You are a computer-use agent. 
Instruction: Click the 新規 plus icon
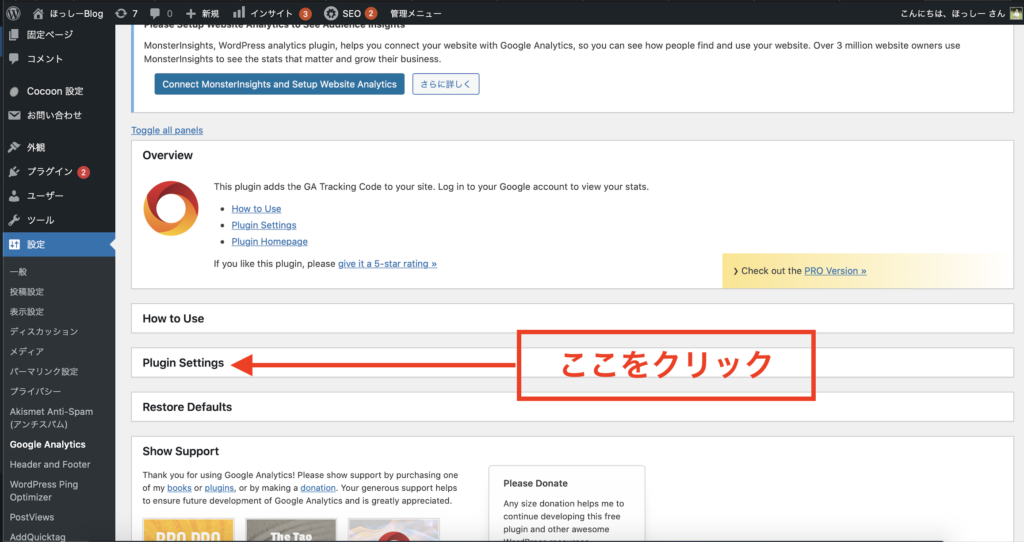(x=191, y=13)
